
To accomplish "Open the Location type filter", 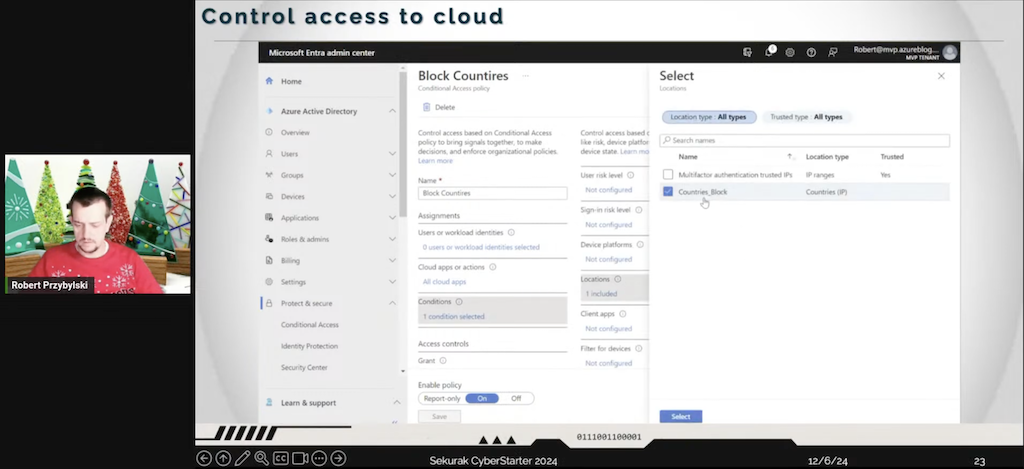I will pyautogui.click(x=708, y=117).
